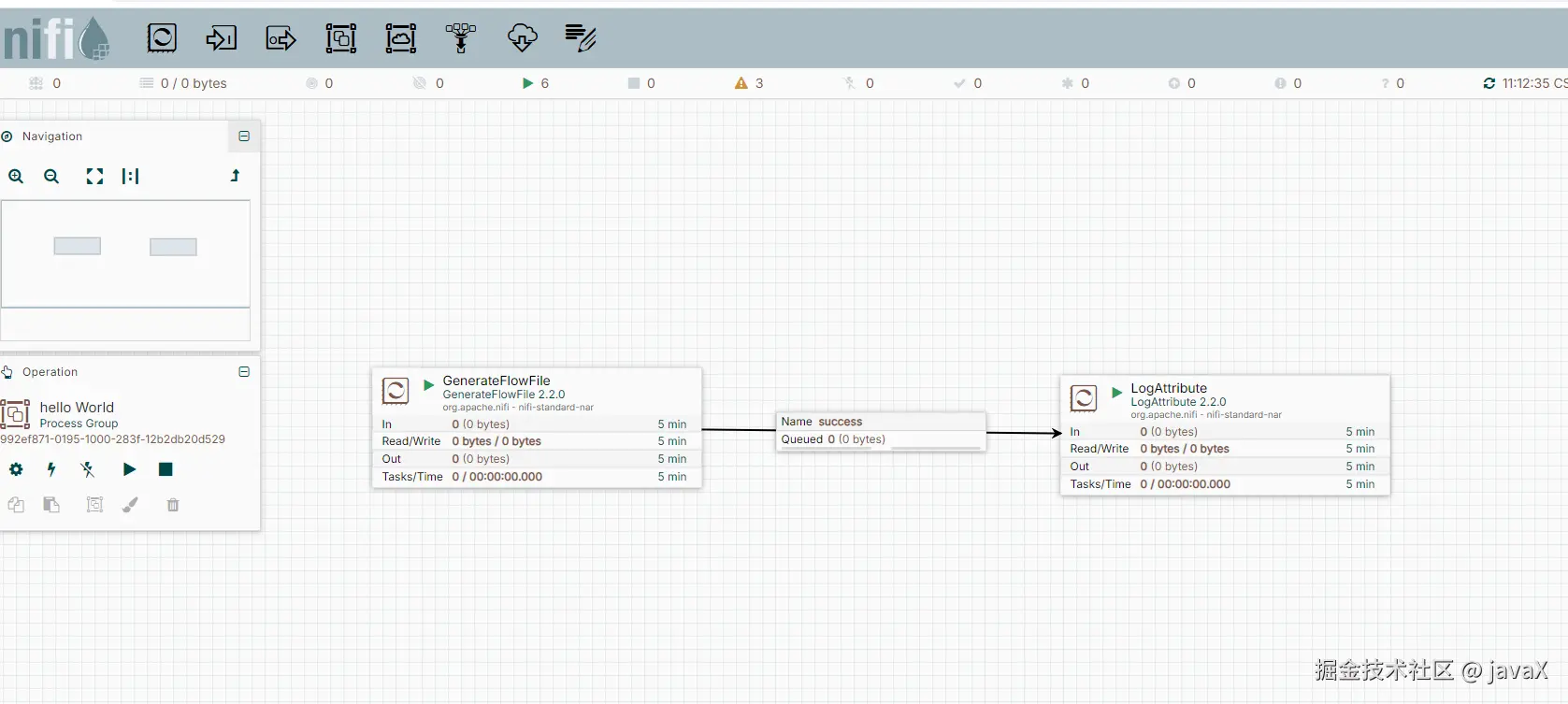This screenshot has height=704, width=1568.
Task: Select the Import from Registry cloud icon
Action: (x=523, y=38)
